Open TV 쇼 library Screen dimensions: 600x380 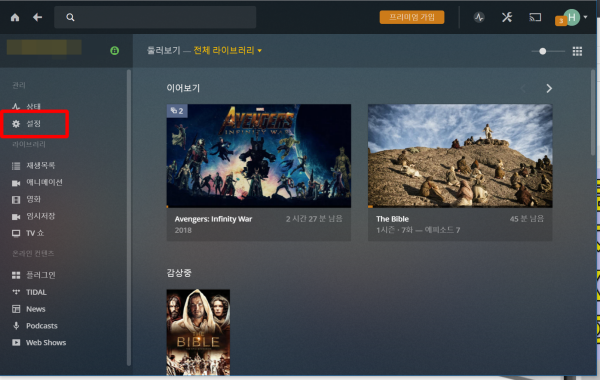35,233
